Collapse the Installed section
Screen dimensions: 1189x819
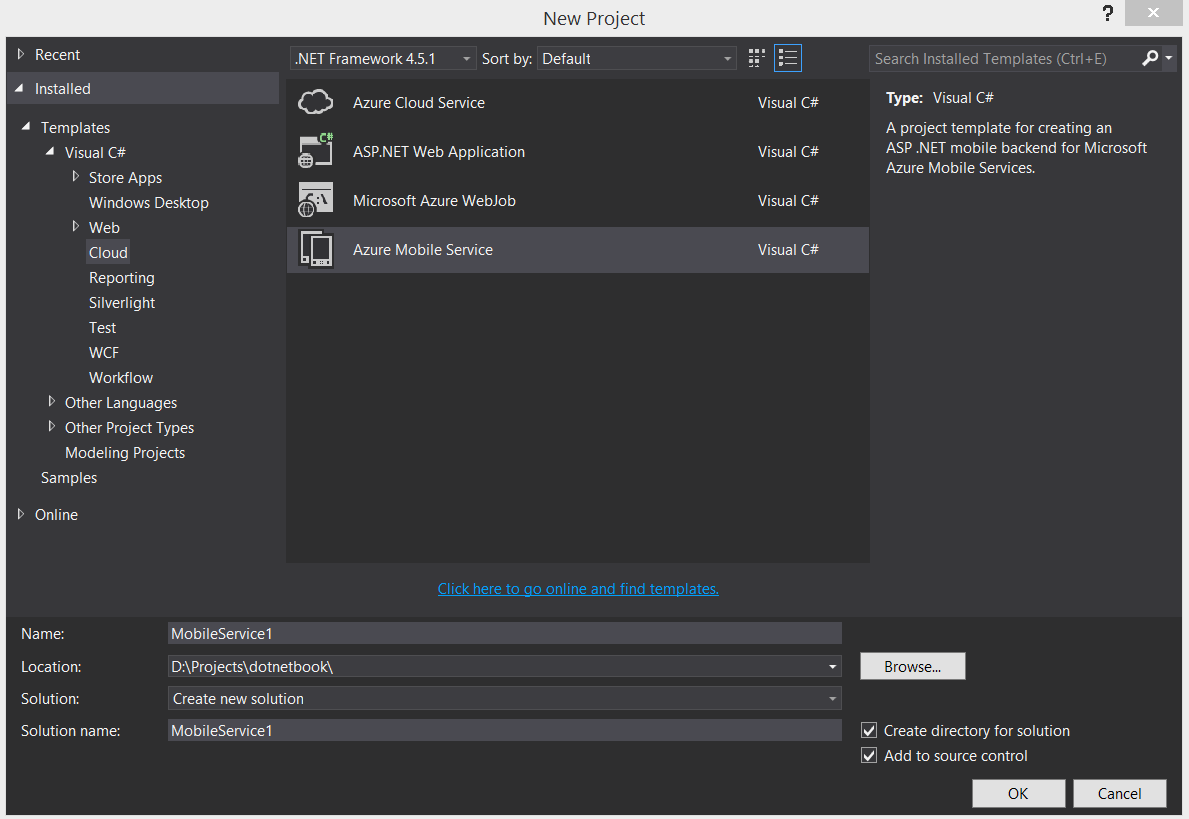pos(20,89)
